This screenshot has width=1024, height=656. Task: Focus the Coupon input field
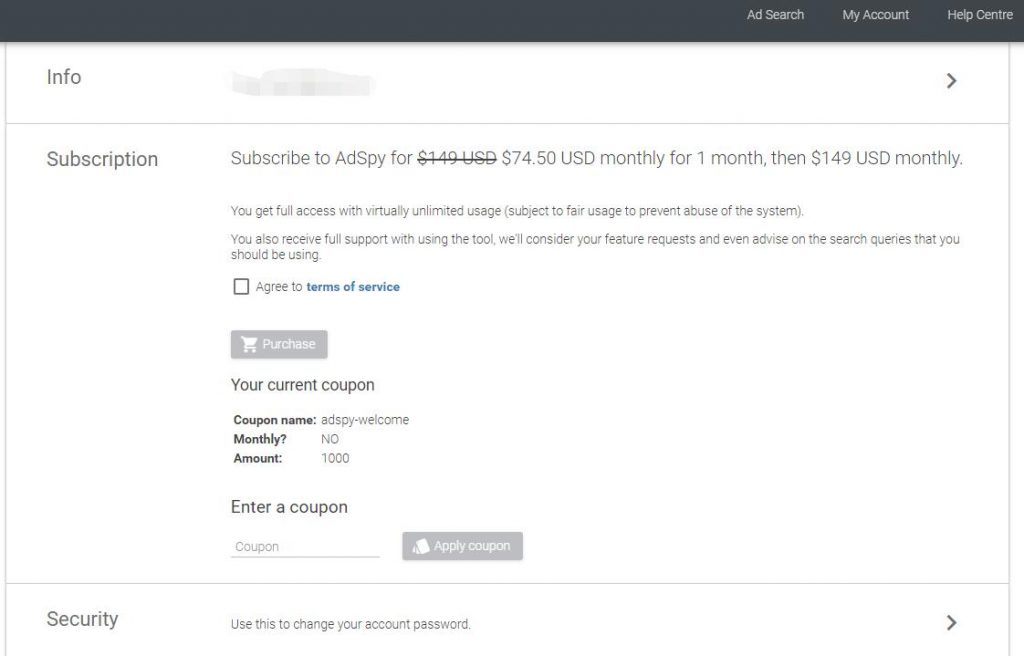pos(305,546)
